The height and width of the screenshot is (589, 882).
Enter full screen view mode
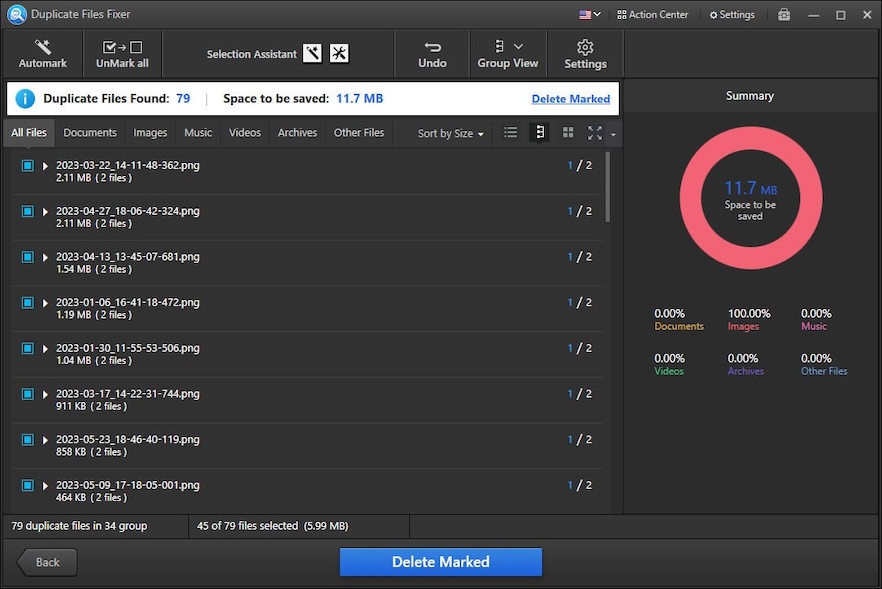[x=595, y=132]
